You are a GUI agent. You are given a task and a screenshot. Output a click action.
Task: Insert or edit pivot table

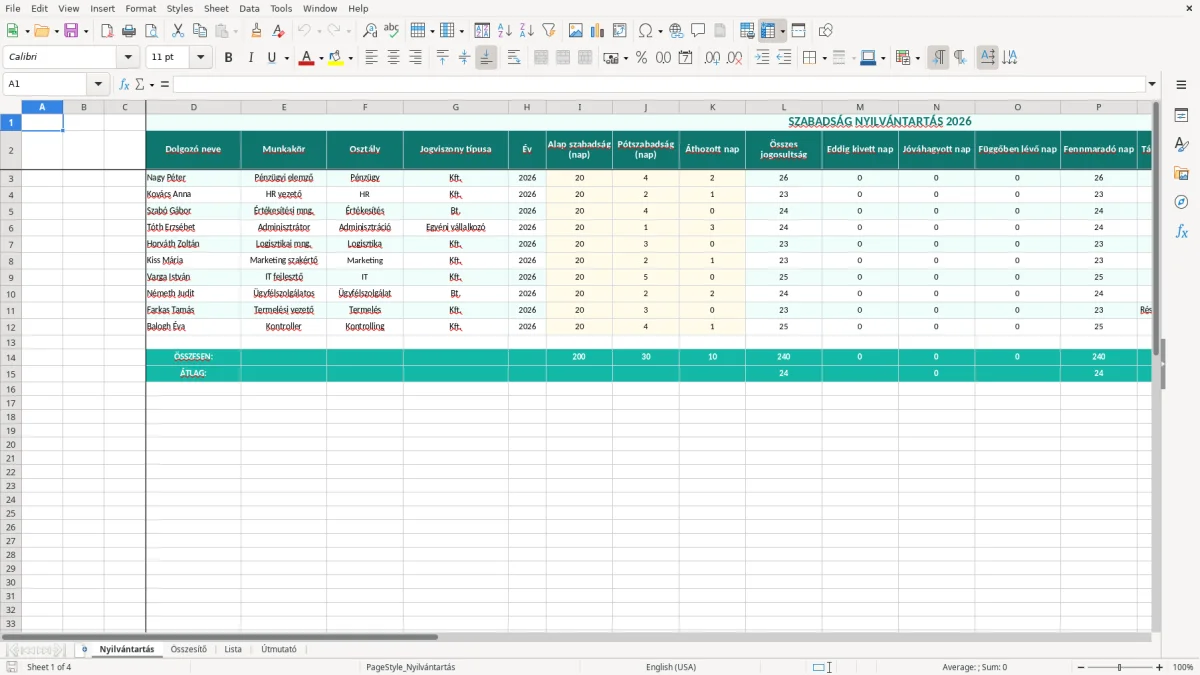620,31
